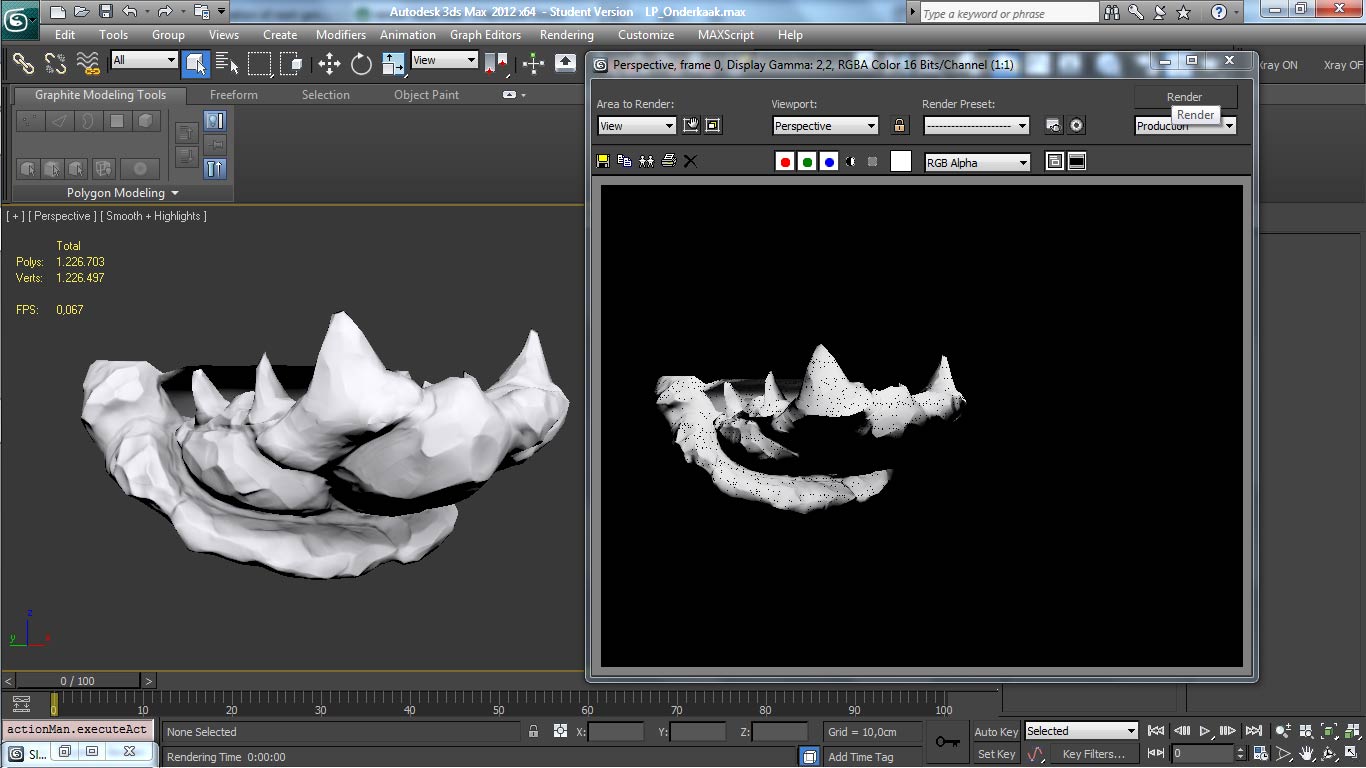Screen dimensions: 1366x768
Task: Open Render Setup from the render window
Action: click(1053, 125)
